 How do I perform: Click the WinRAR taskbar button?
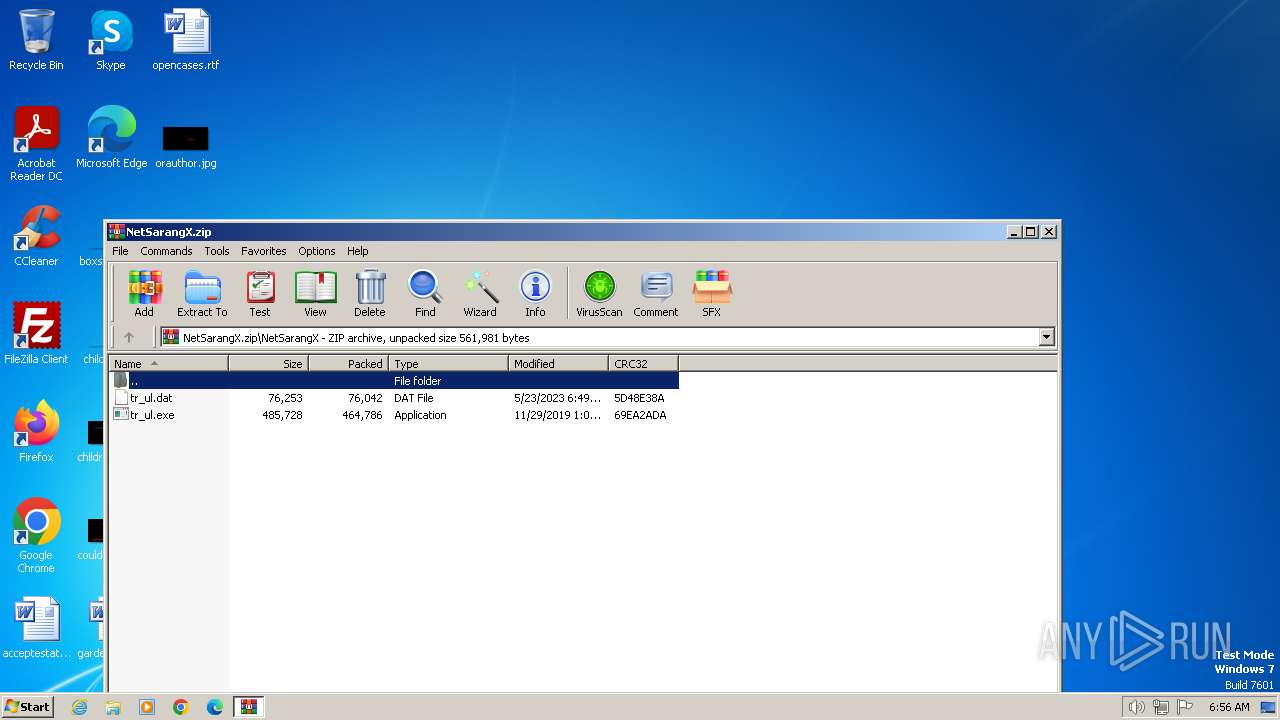click(249, 707)
